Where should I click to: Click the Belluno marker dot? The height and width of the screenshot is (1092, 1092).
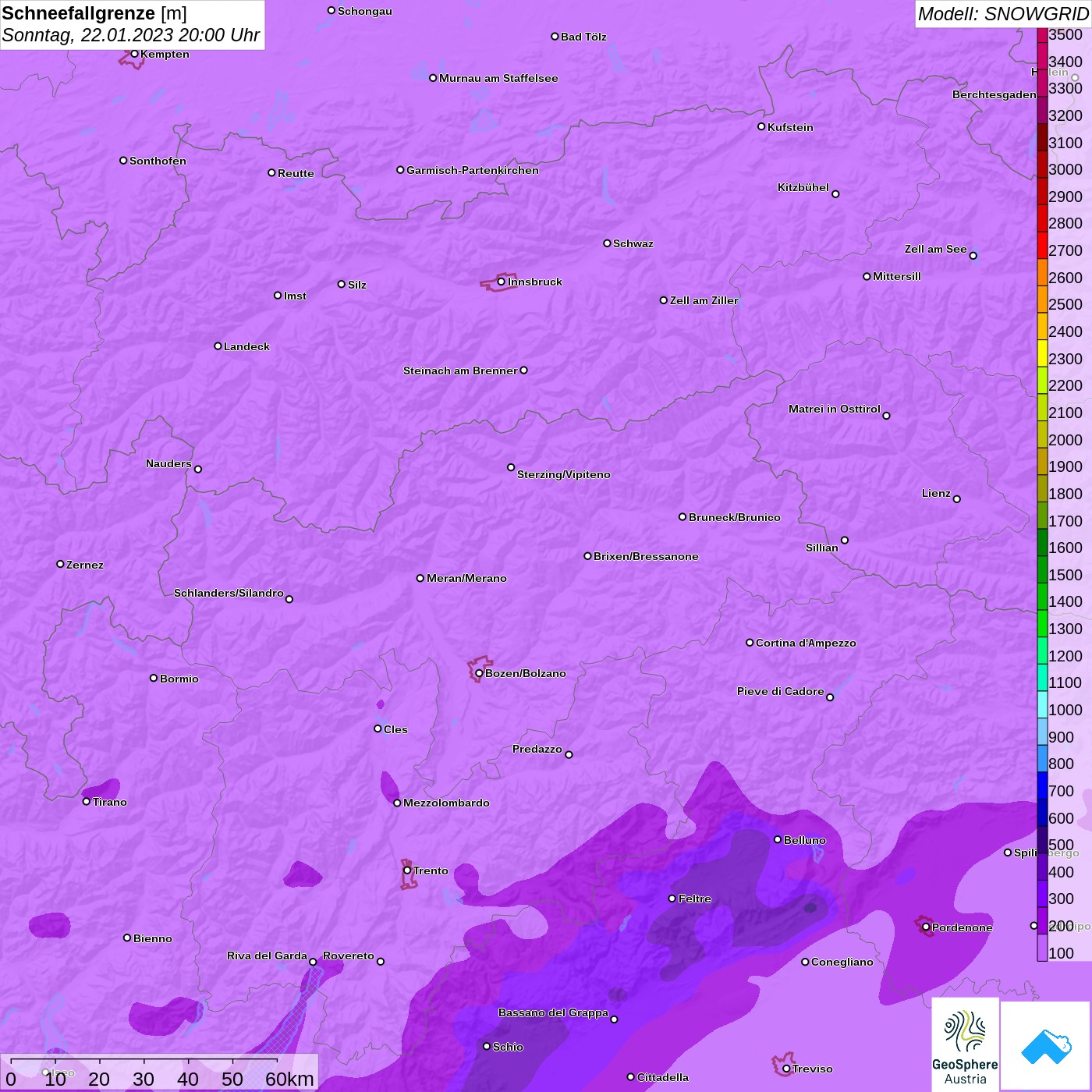[778, 839]
